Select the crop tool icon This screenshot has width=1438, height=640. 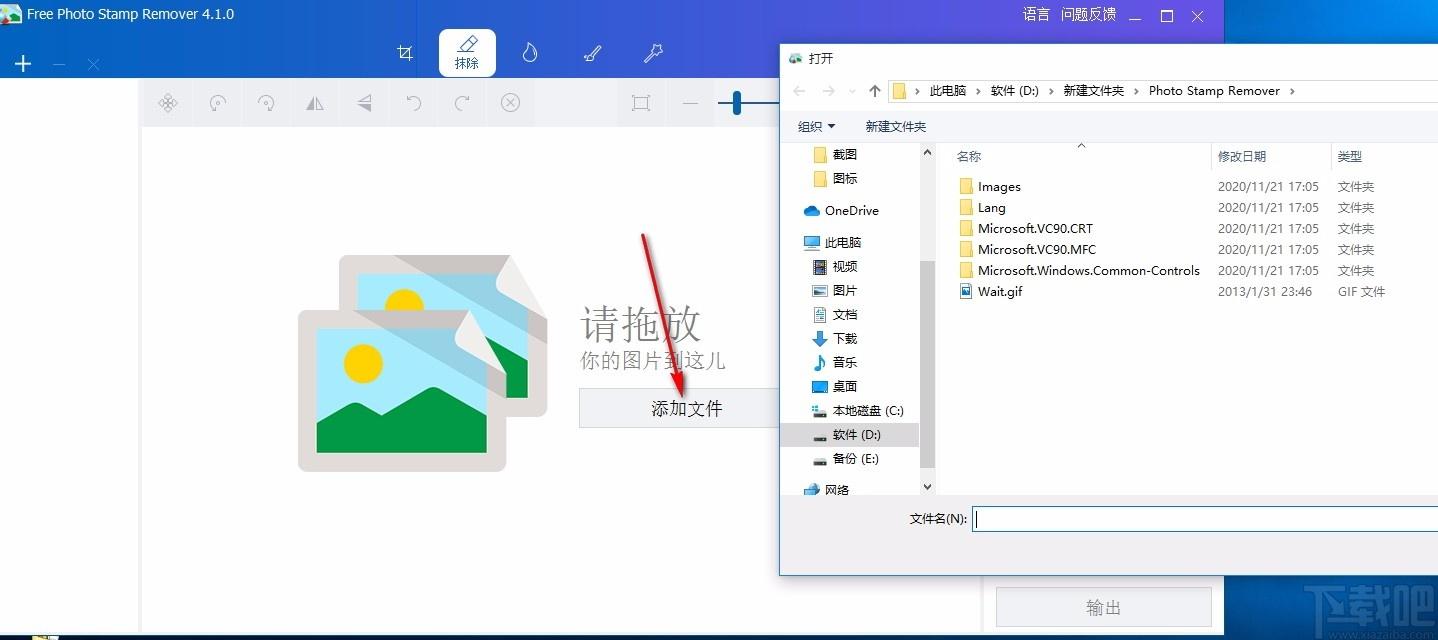click(405, 53)
